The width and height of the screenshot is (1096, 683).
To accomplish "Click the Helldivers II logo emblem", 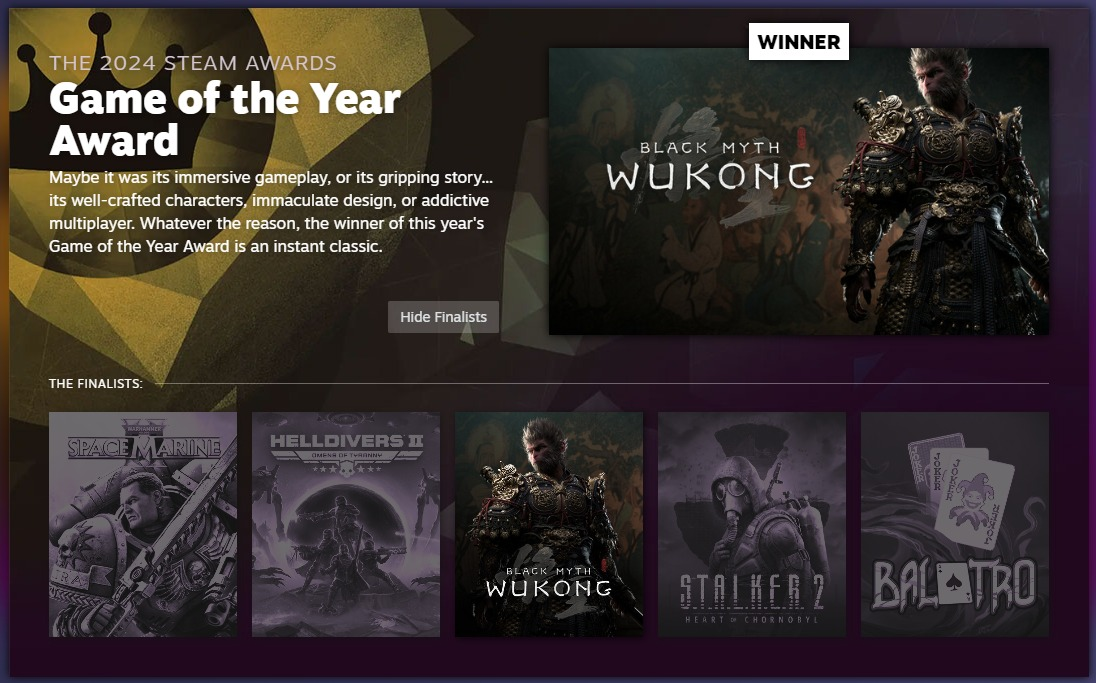I will click(x=346, y=451).
